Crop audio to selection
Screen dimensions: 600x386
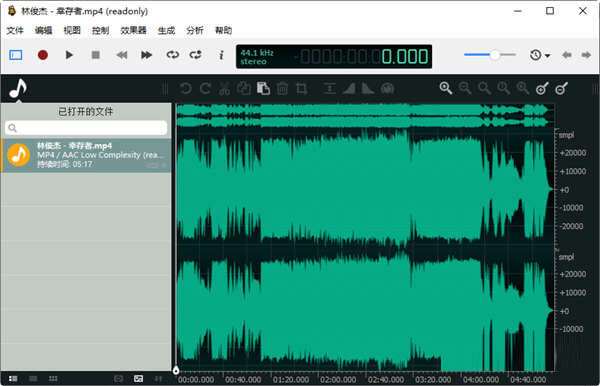pos(302,89)
